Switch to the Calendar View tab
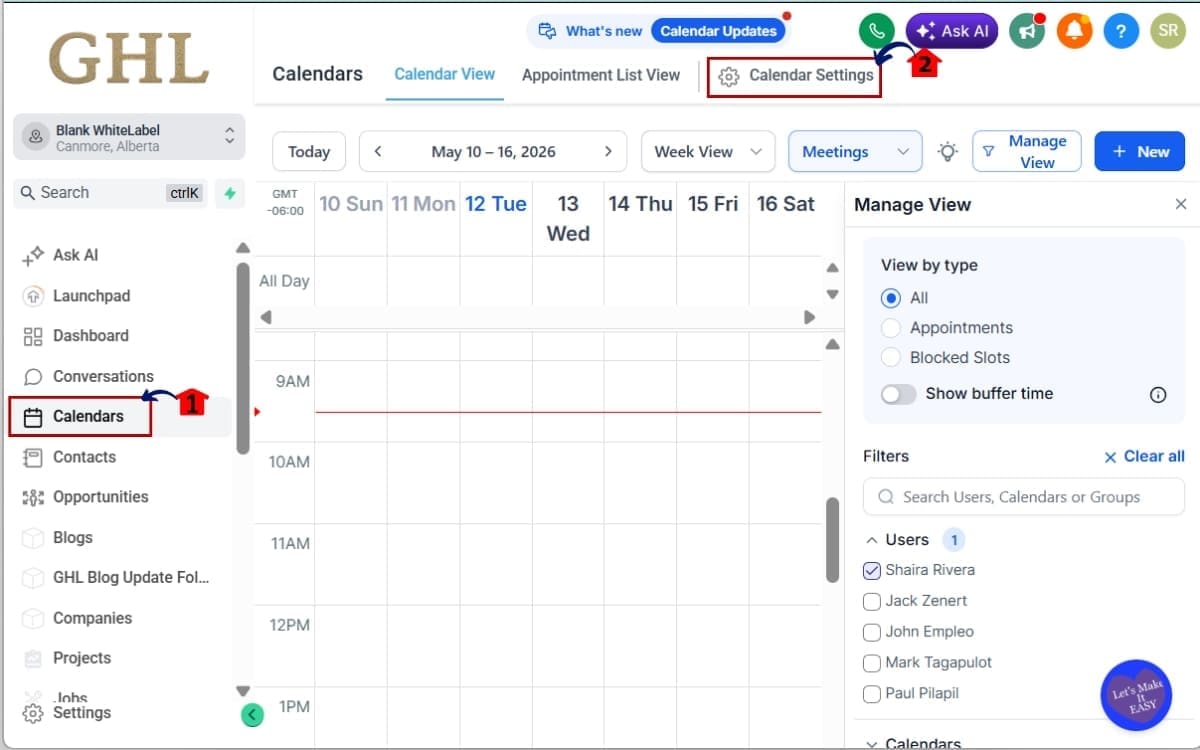 [x=445, y=74]
